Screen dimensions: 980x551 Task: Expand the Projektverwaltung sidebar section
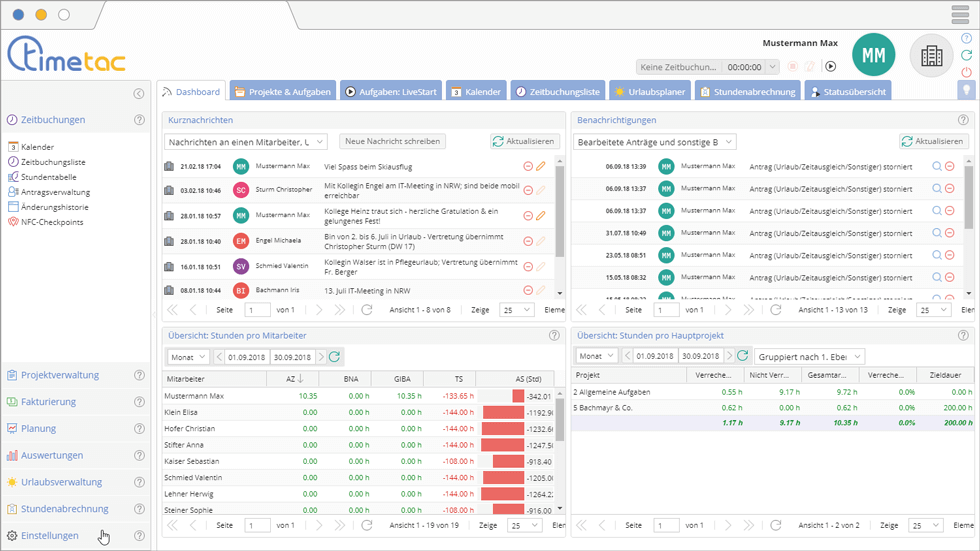click(60, 375)
